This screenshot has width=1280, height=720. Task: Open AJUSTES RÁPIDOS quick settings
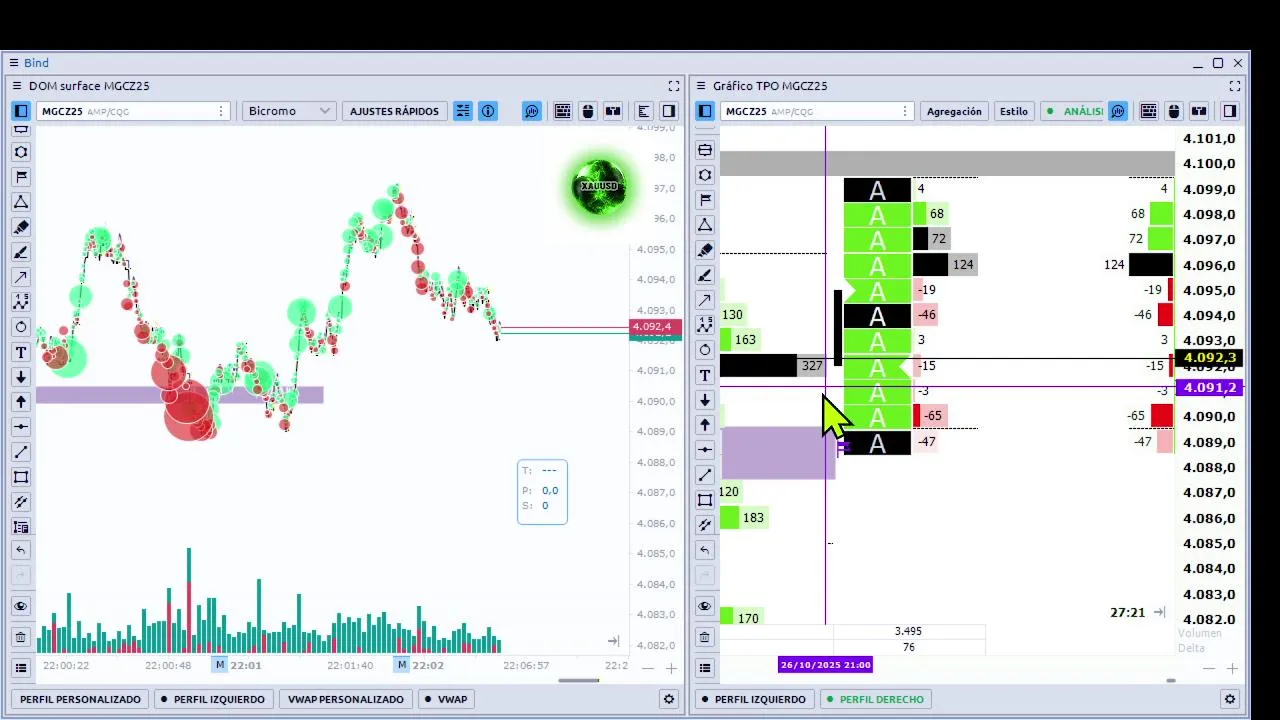coord(394,111)
